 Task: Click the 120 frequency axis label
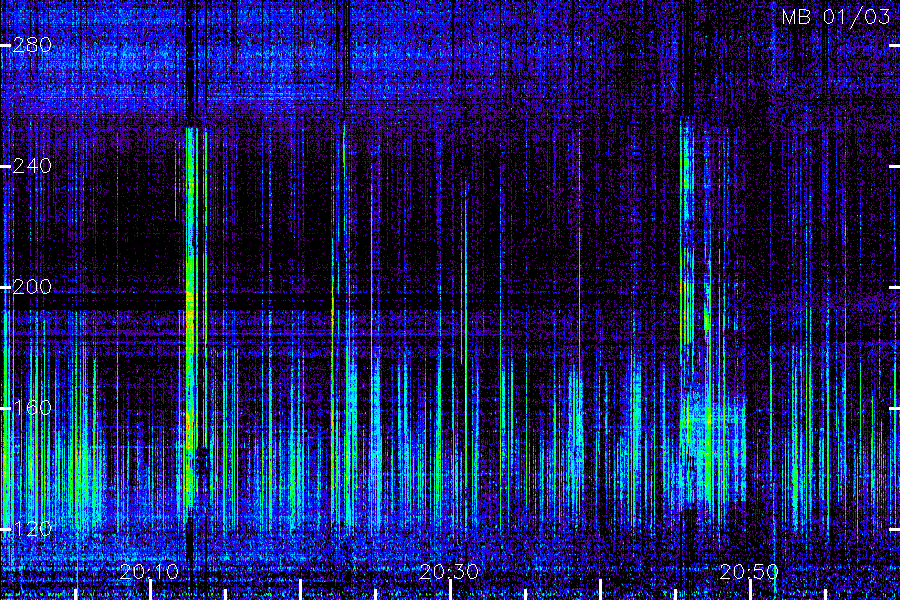point(32,529)
